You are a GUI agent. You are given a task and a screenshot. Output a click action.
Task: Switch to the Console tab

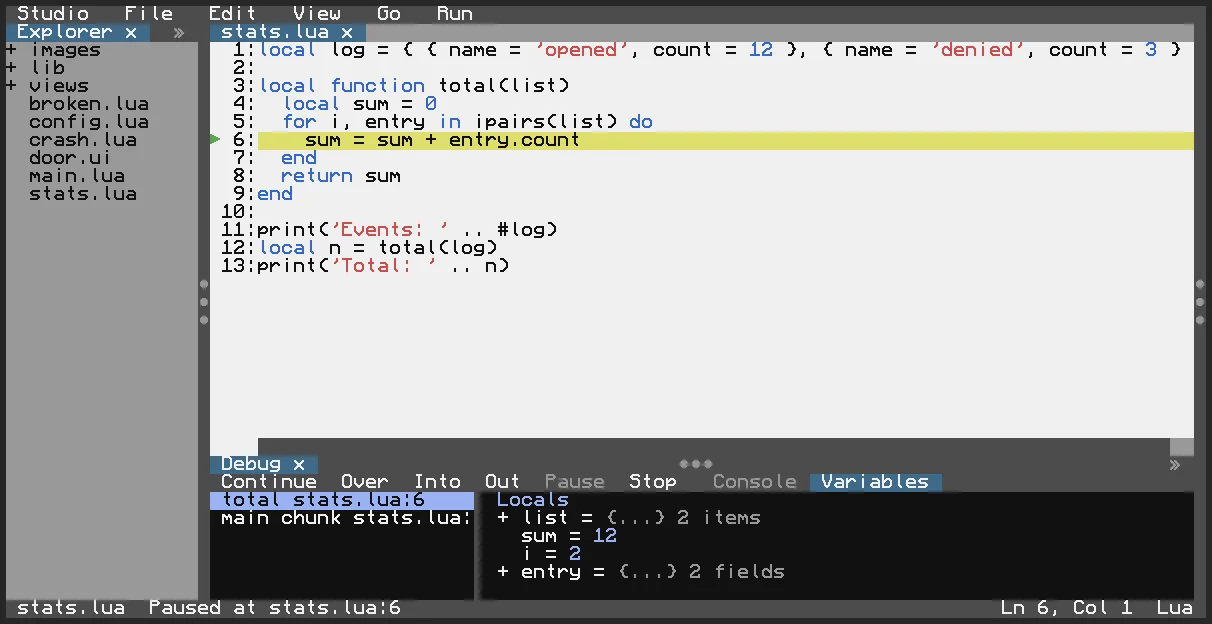coord(755,482)
